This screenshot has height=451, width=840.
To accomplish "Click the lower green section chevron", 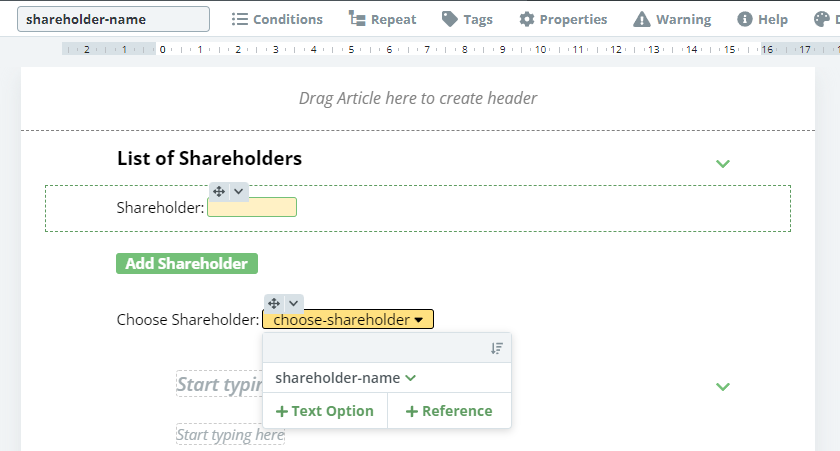I will (723, 387).
